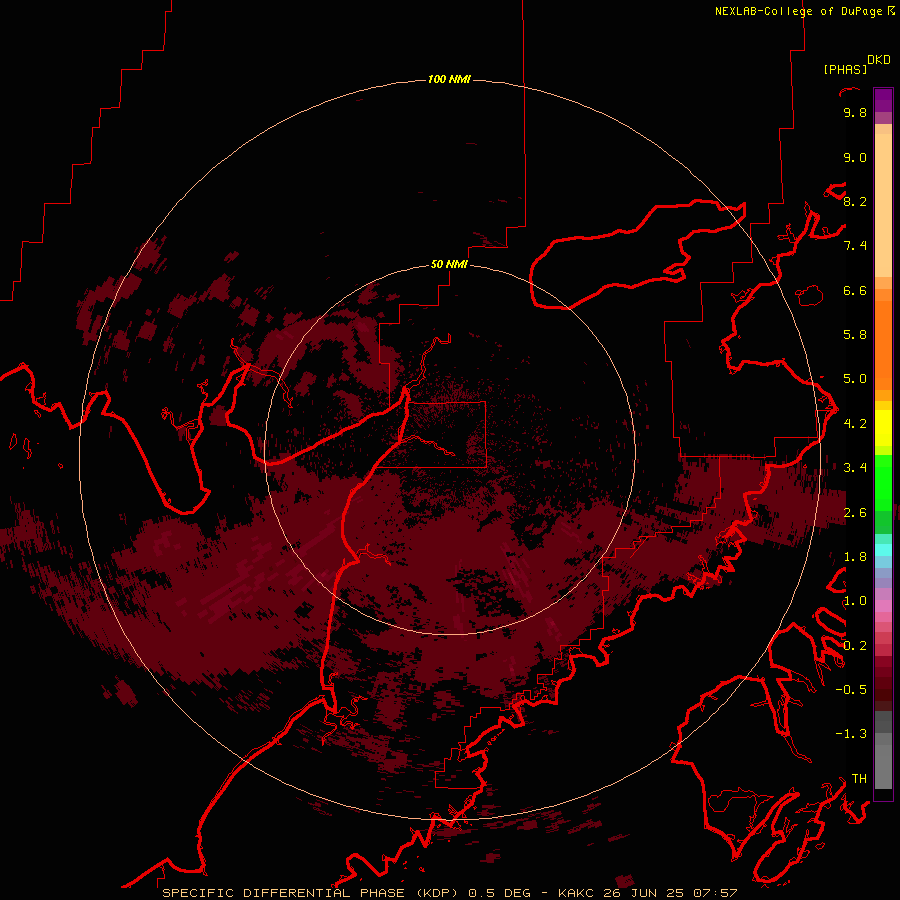Viewport: 900px width, 900px height.
Task: Click the 6.6 value on the color scale
Action: pyautogui.click(x=855, y=290)
